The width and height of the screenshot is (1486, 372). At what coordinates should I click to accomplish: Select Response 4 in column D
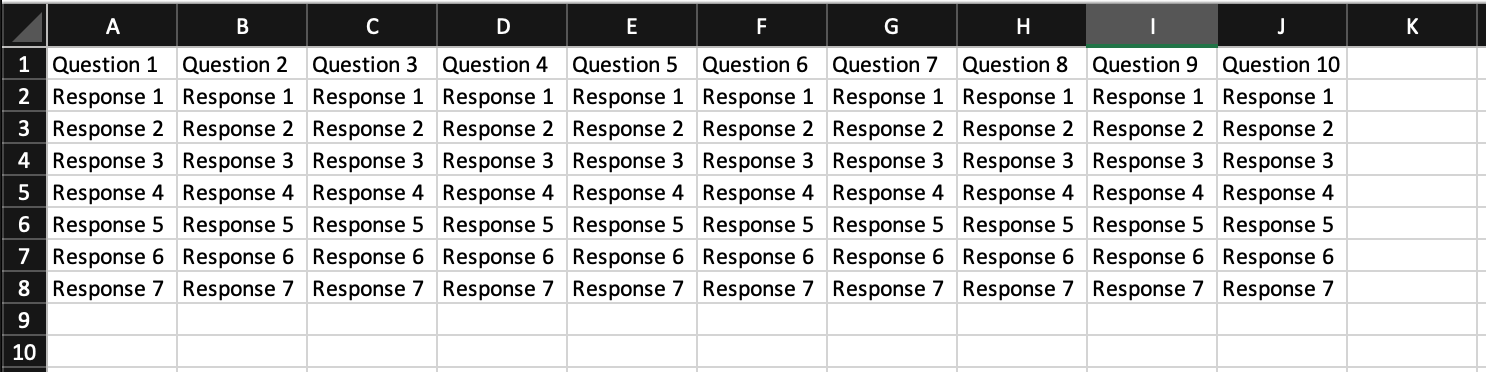pyautogui.click(x=502, y=193)
